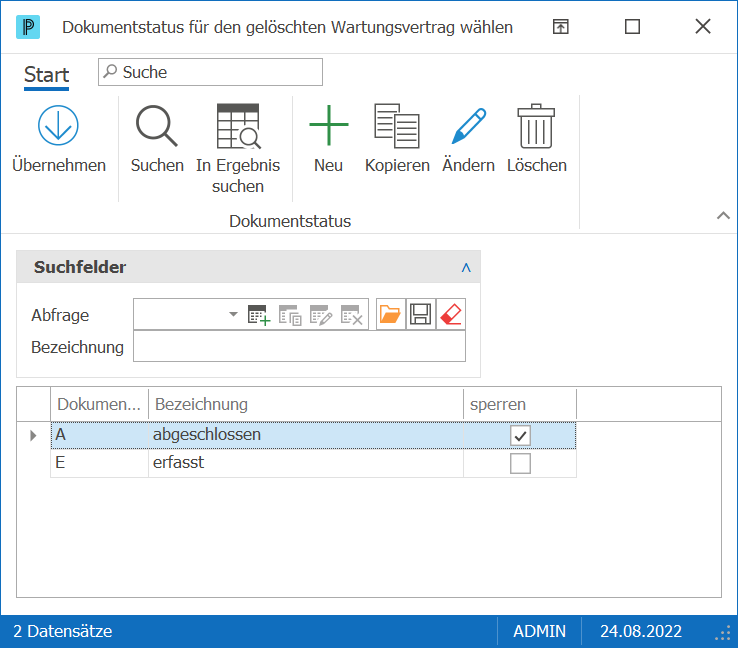Collapse the Suchfelder panel
This screenshot has width=738, height=648.
tap(466, 267)
